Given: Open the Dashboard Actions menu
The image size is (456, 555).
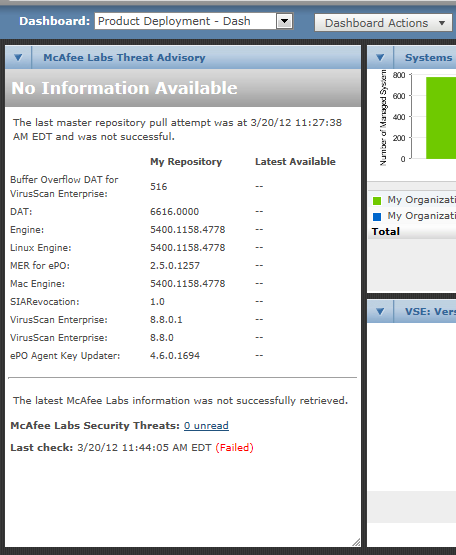Looking at the screenshot, I should [x=383, y=23].
